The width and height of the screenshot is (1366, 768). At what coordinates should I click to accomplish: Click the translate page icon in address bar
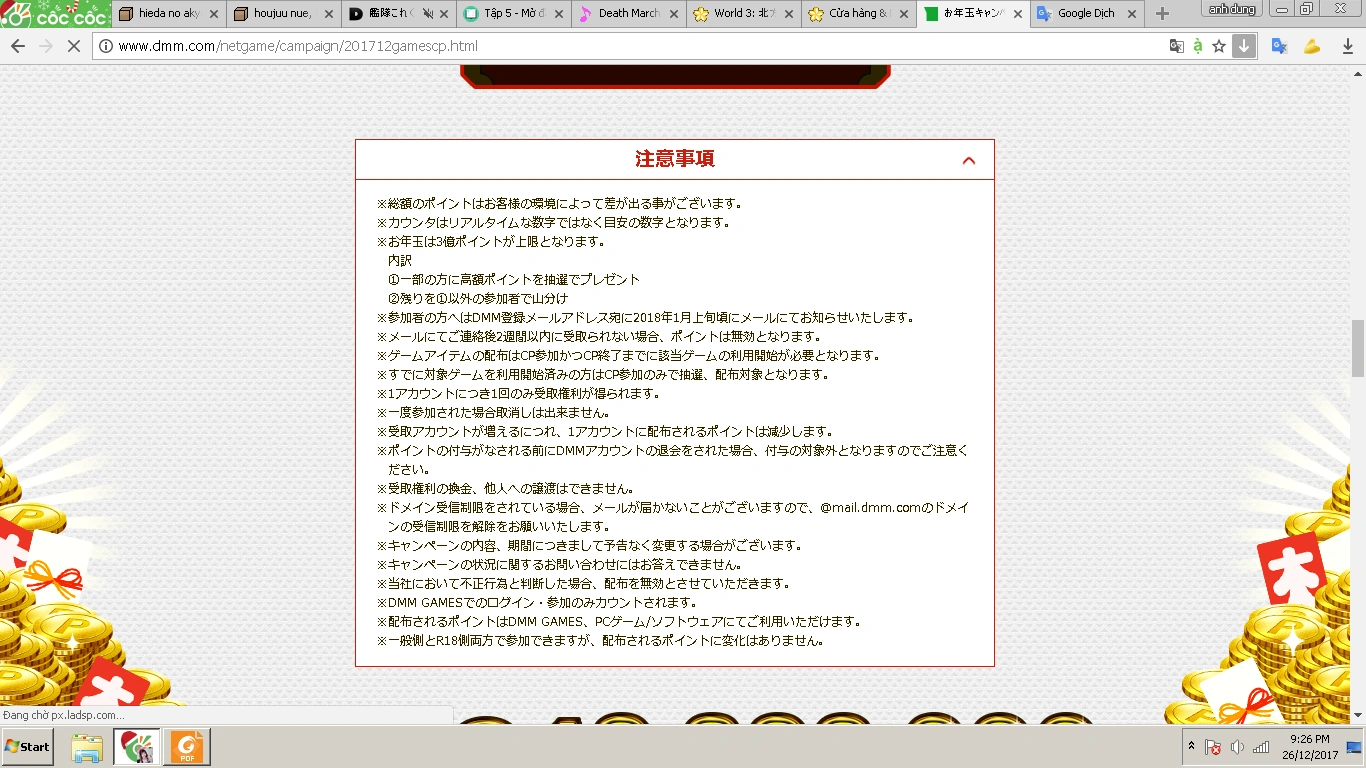1177,46
